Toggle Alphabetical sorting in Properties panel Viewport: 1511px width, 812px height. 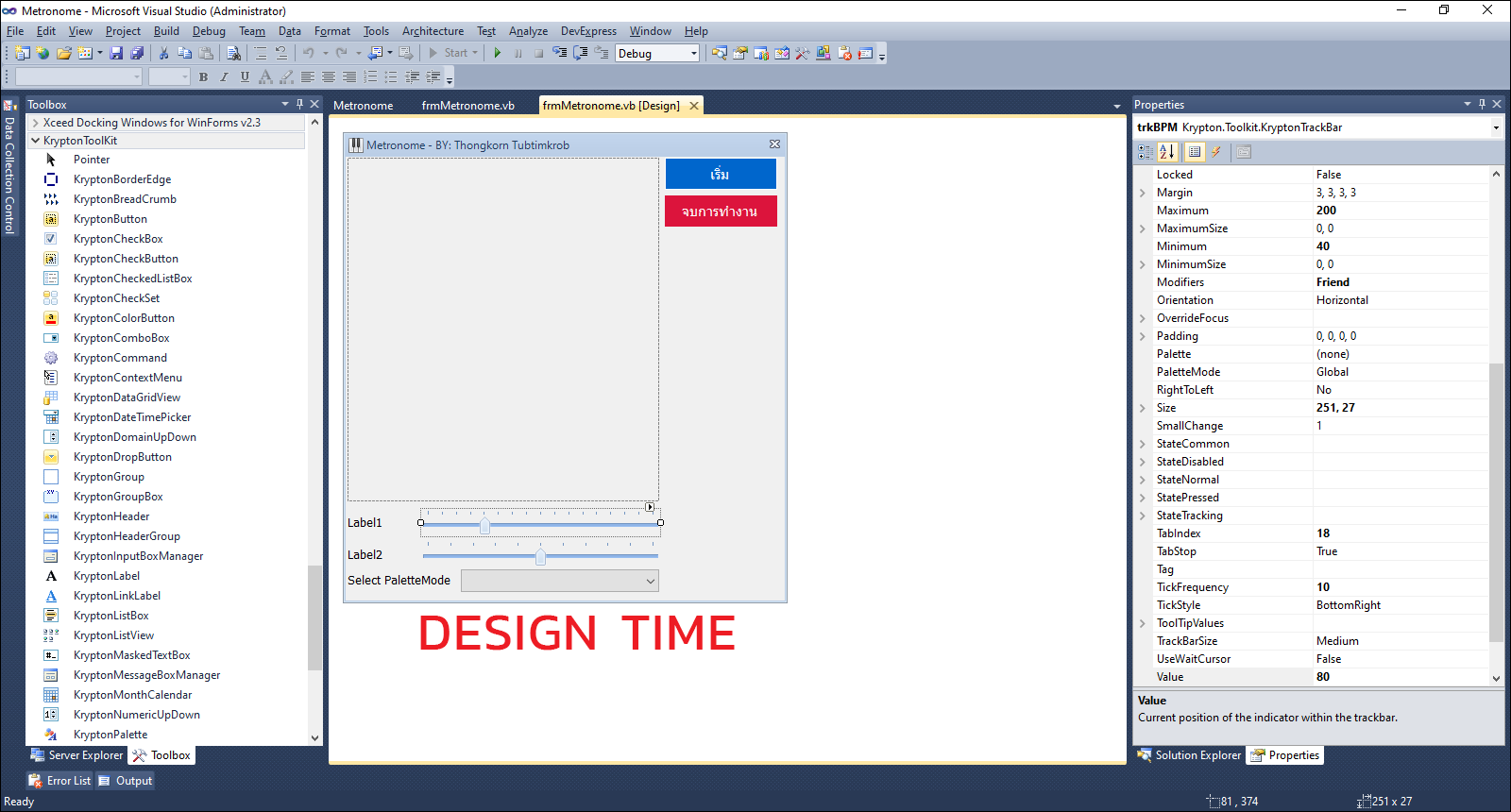tap(1167, 152)
